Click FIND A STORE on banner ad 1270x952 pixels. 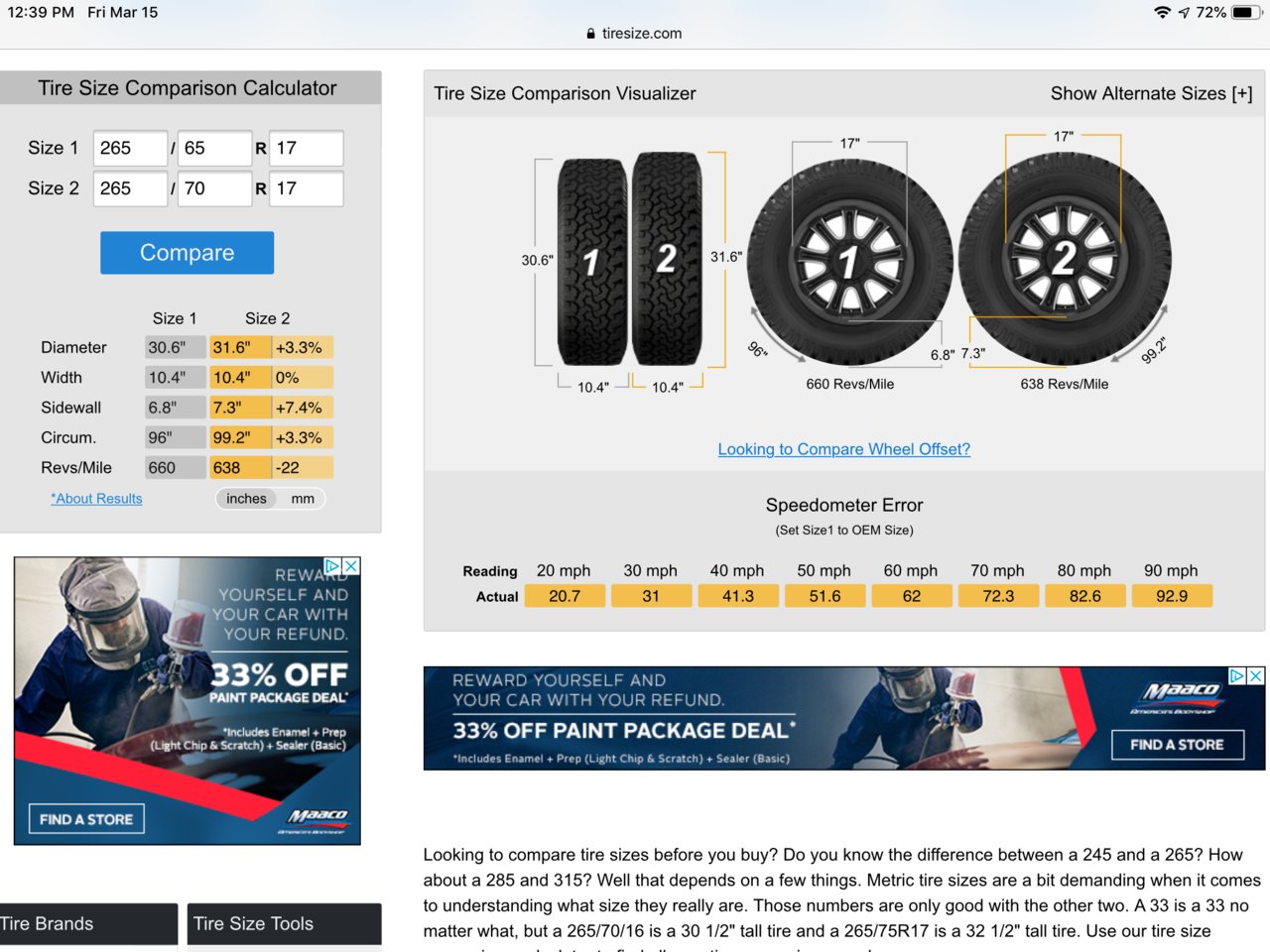[1177, 745]
